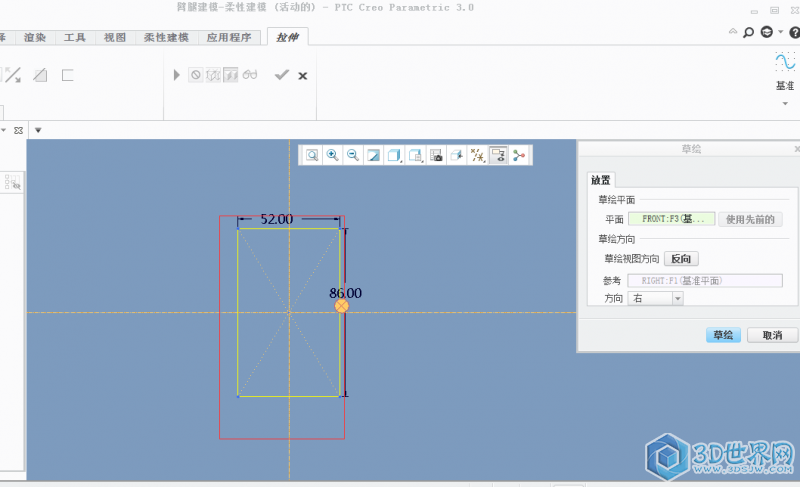Open the command search magnifier icon
This screenshot has width=800, height=487.
coord(748,33)
